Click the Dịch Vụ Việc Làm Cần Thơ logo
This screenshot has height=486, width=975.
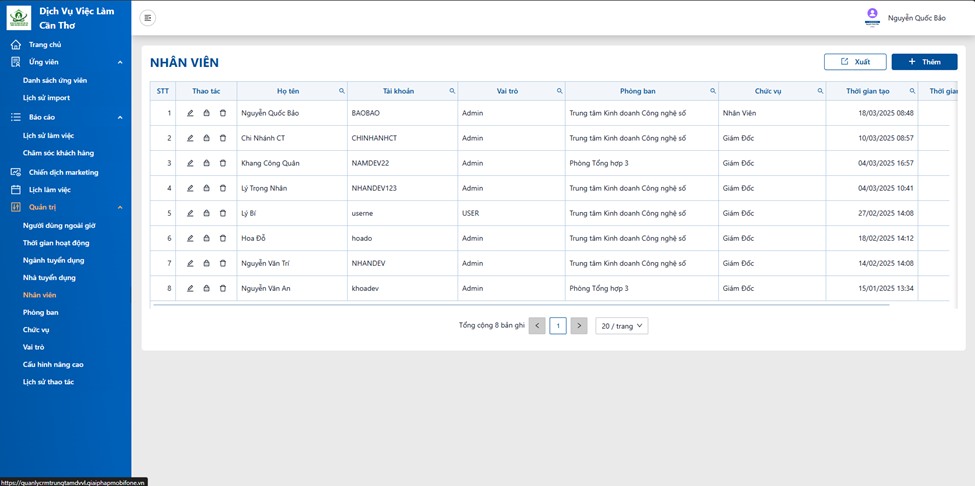[19, 17]
